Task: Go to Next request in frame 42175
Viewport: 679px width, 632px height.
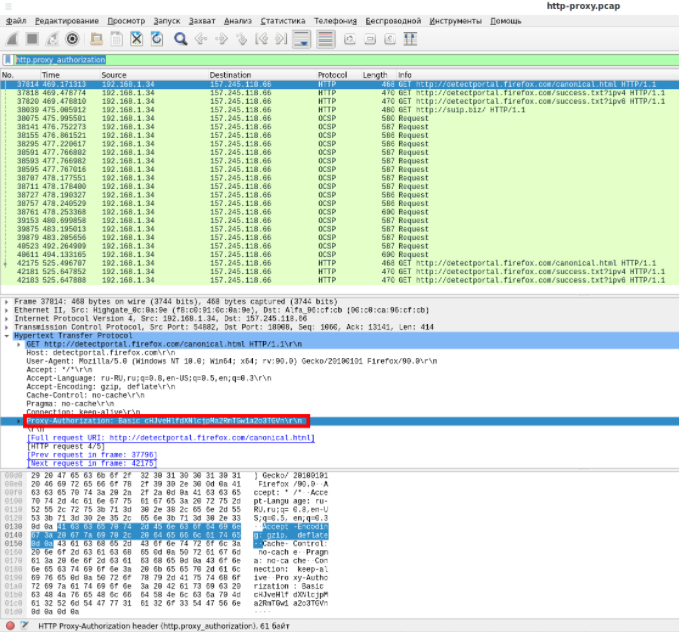Action: pyautogui.click(x=92, y=463)
